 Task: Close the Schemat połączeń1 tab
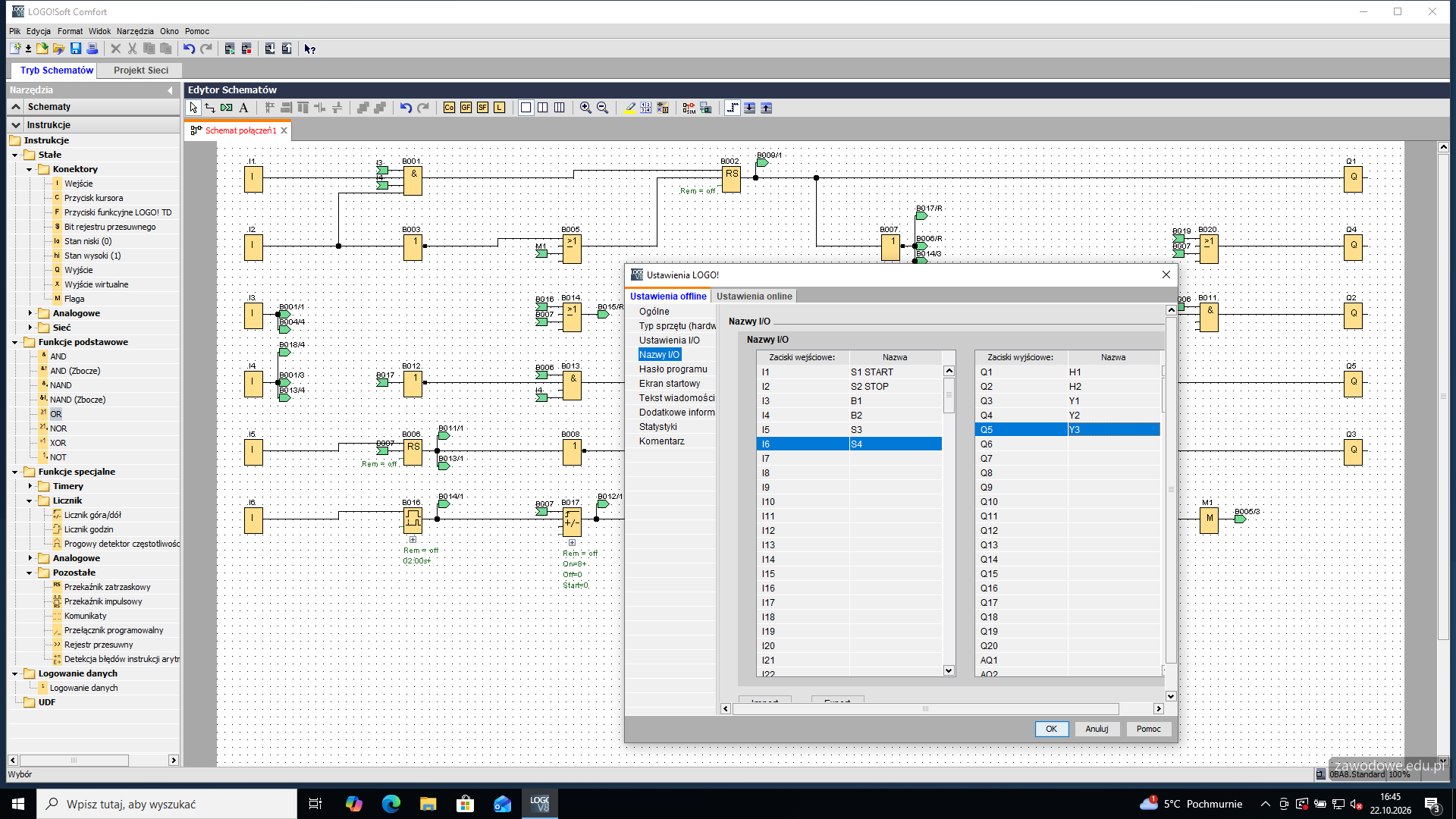coord(284,130)
